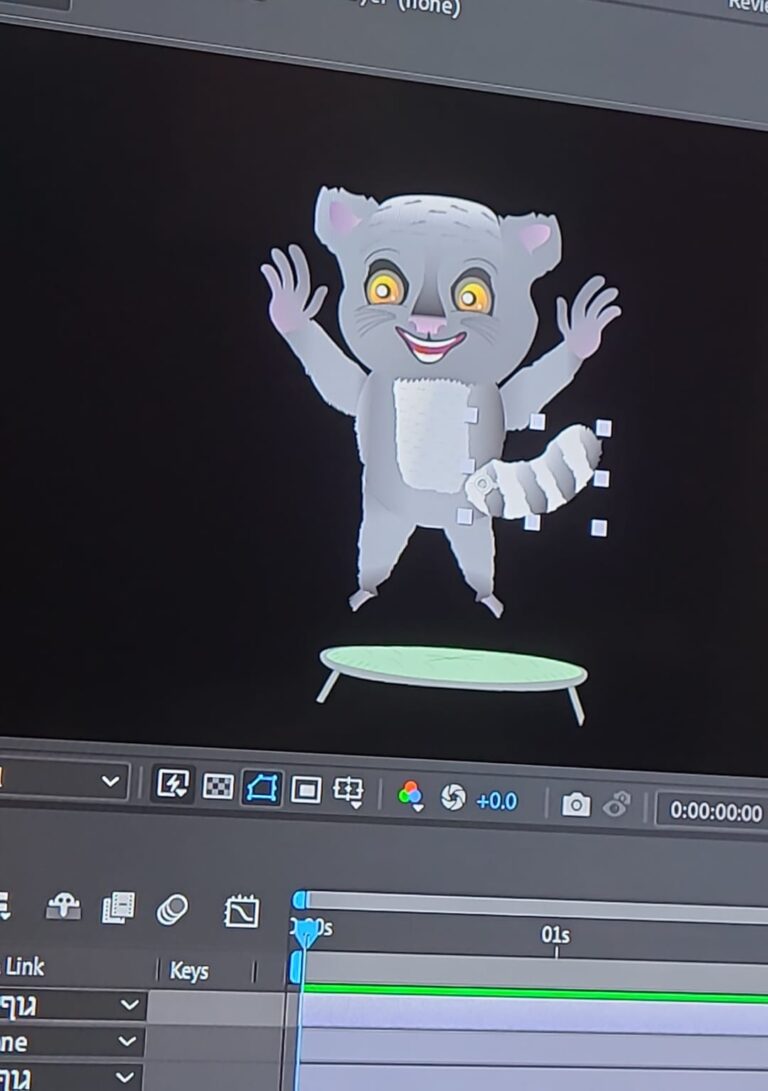
Task: Click the 0:00:00:00 preview time field
Action: pos(714,811)
